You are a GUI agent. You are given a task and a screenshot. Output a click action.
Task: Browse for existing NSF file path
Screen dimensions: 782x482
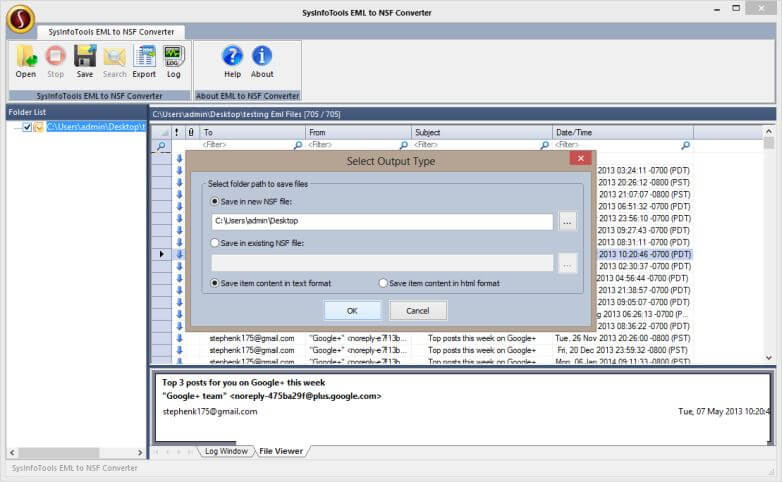pos(568,263)
